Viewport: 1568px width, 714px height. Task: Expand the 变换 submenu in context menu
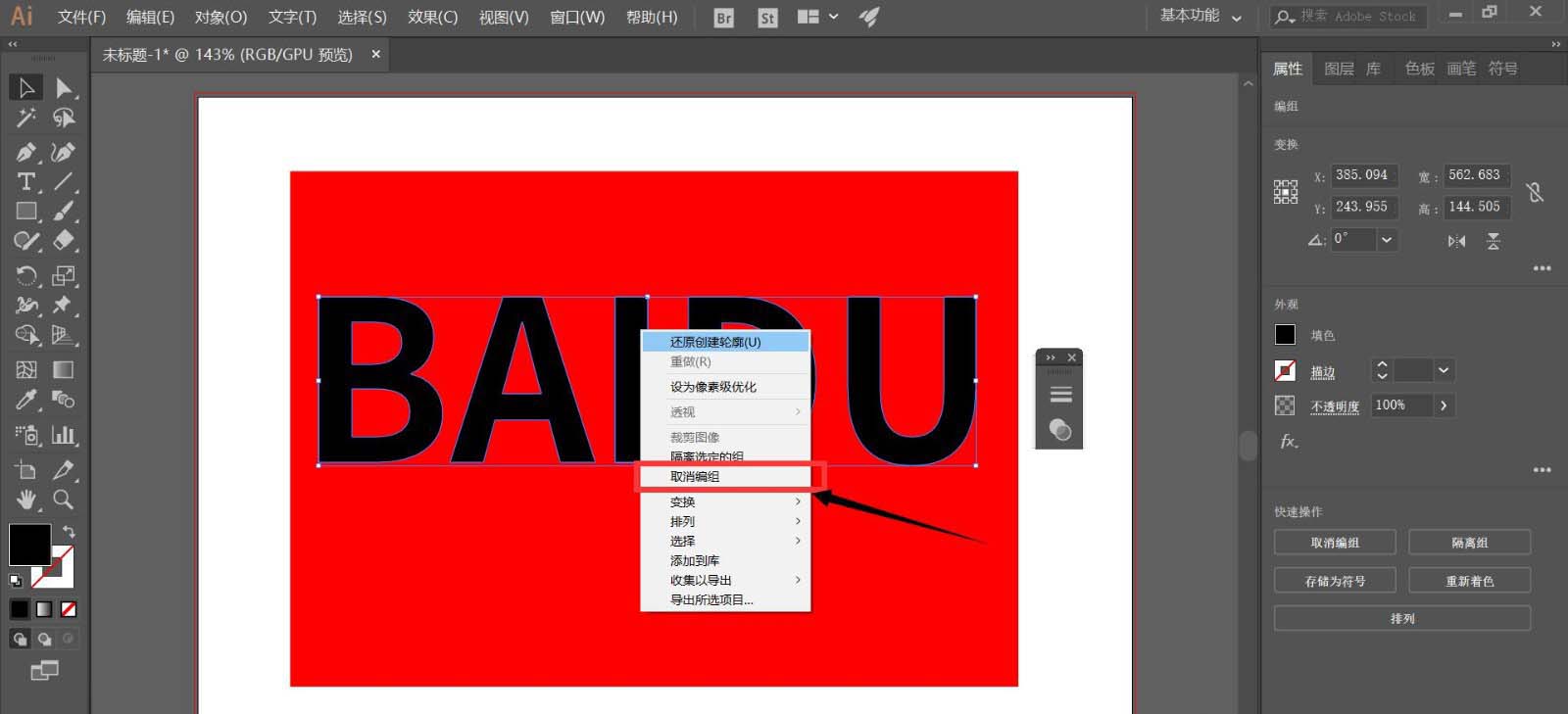tap(725, 501)
